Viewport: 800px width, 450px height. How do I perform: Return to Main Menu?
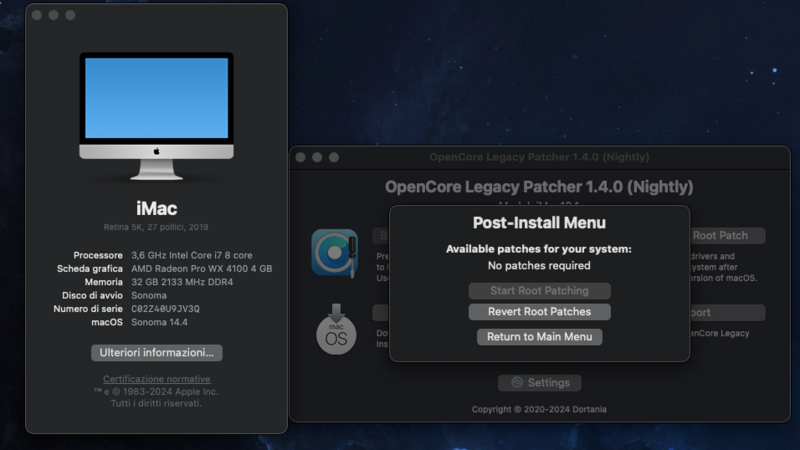(539, 337)
